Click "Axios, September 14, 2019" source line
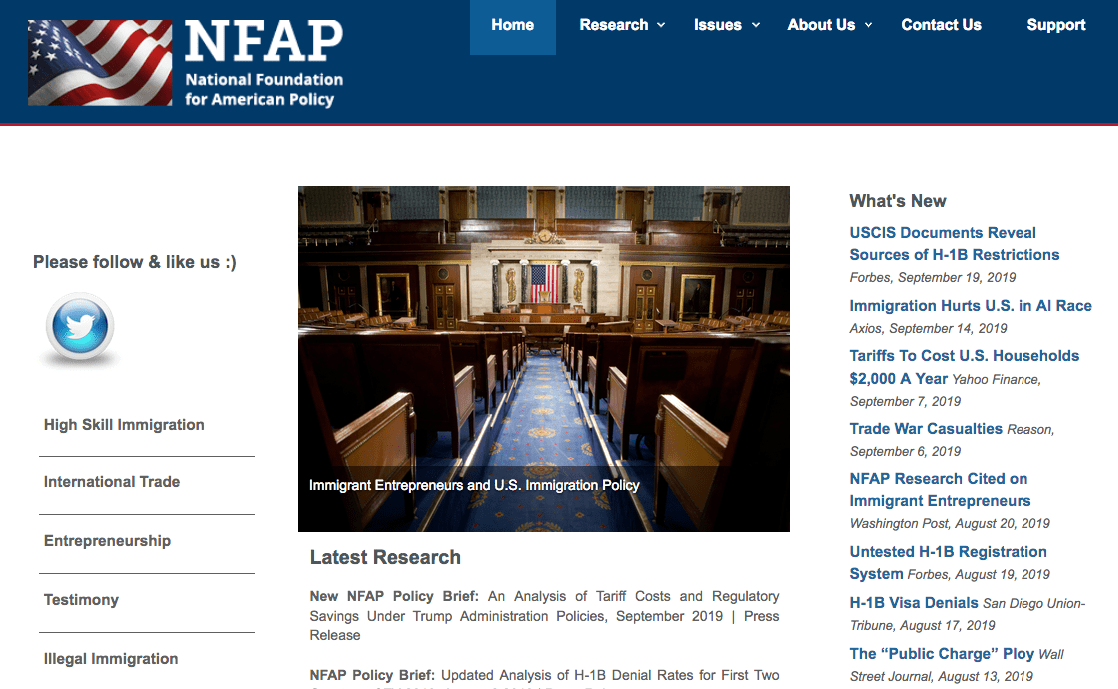The height and width of the screenshot is (689, 1118). (928, 328)
